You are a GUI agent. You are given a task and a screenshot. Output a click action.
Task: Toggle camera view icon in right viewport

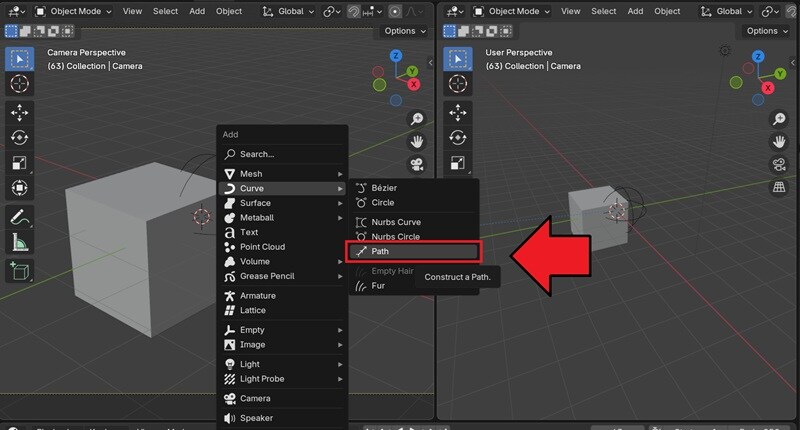pyautogui.click(x=779, y=164)
